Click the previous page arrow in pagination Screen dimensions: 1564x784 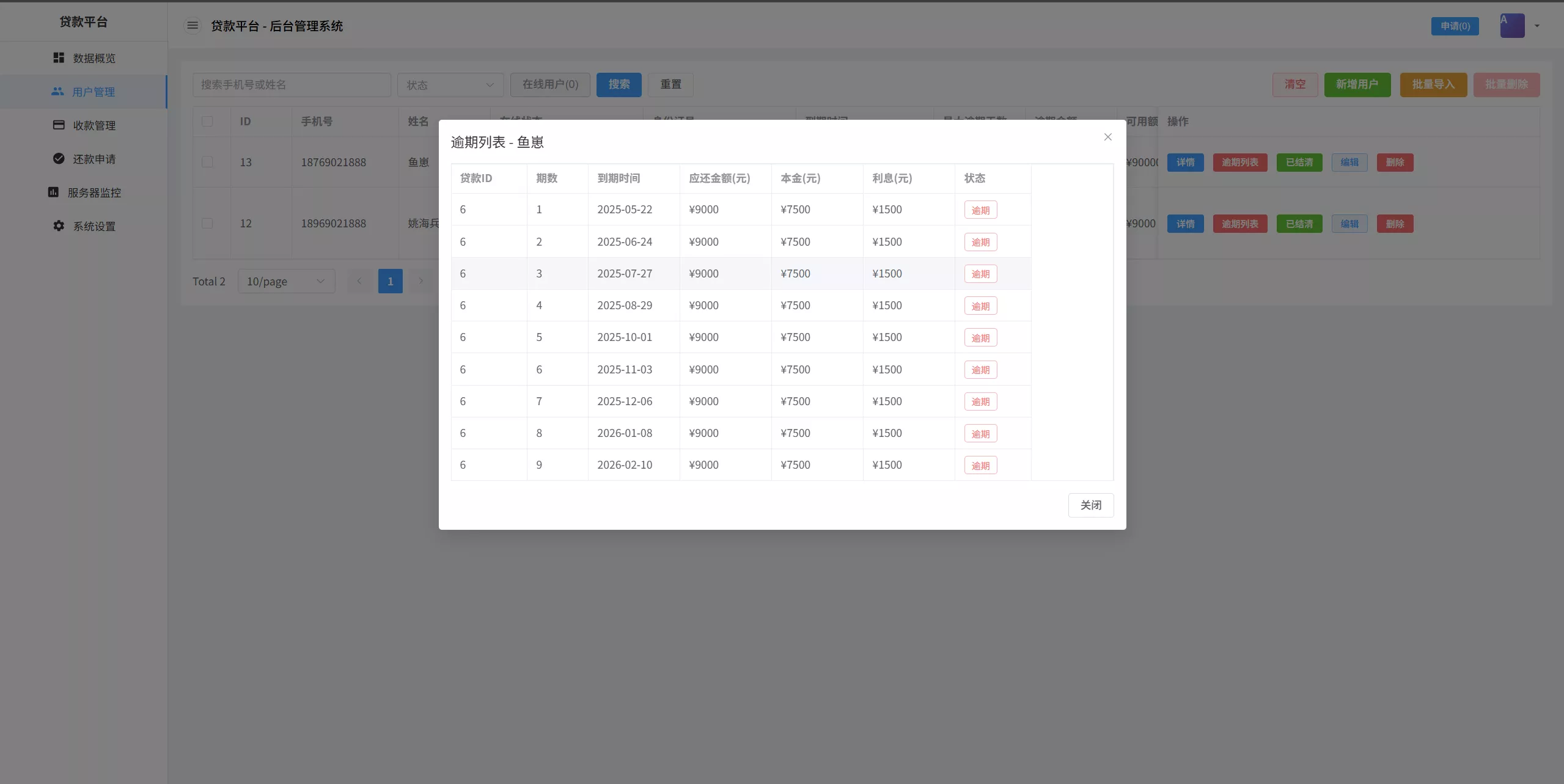(359, 281)
